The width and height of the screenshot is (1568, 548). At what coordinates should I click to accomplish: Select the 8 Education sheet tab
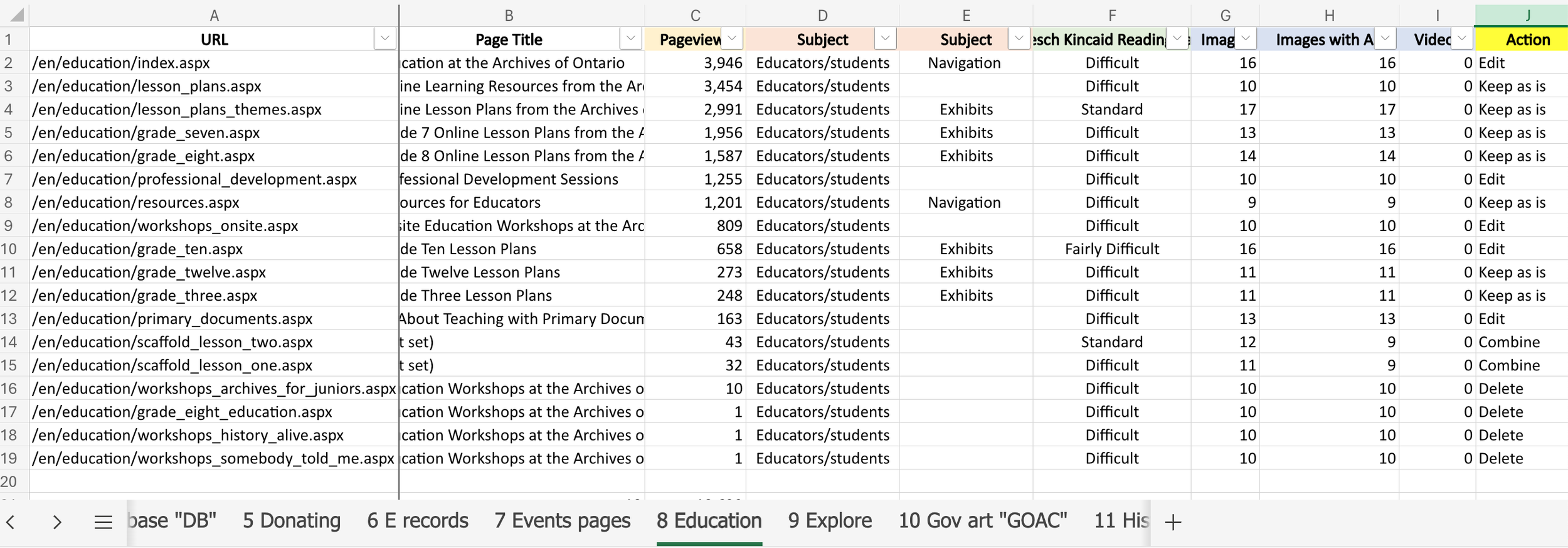(x=709, y=521)
